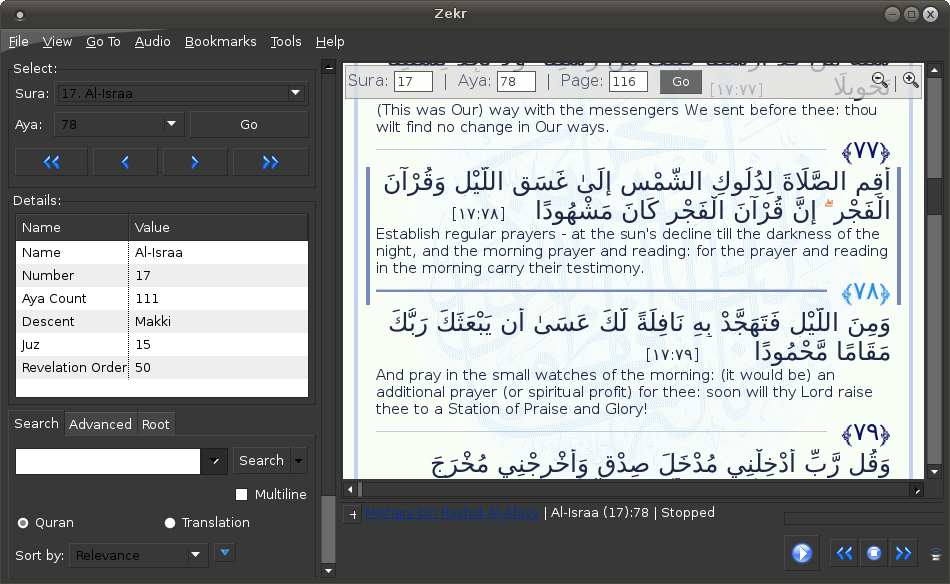Expand the Aya number dropdown
This screenshot has height=584, width=950.
[x=171, y=124]
